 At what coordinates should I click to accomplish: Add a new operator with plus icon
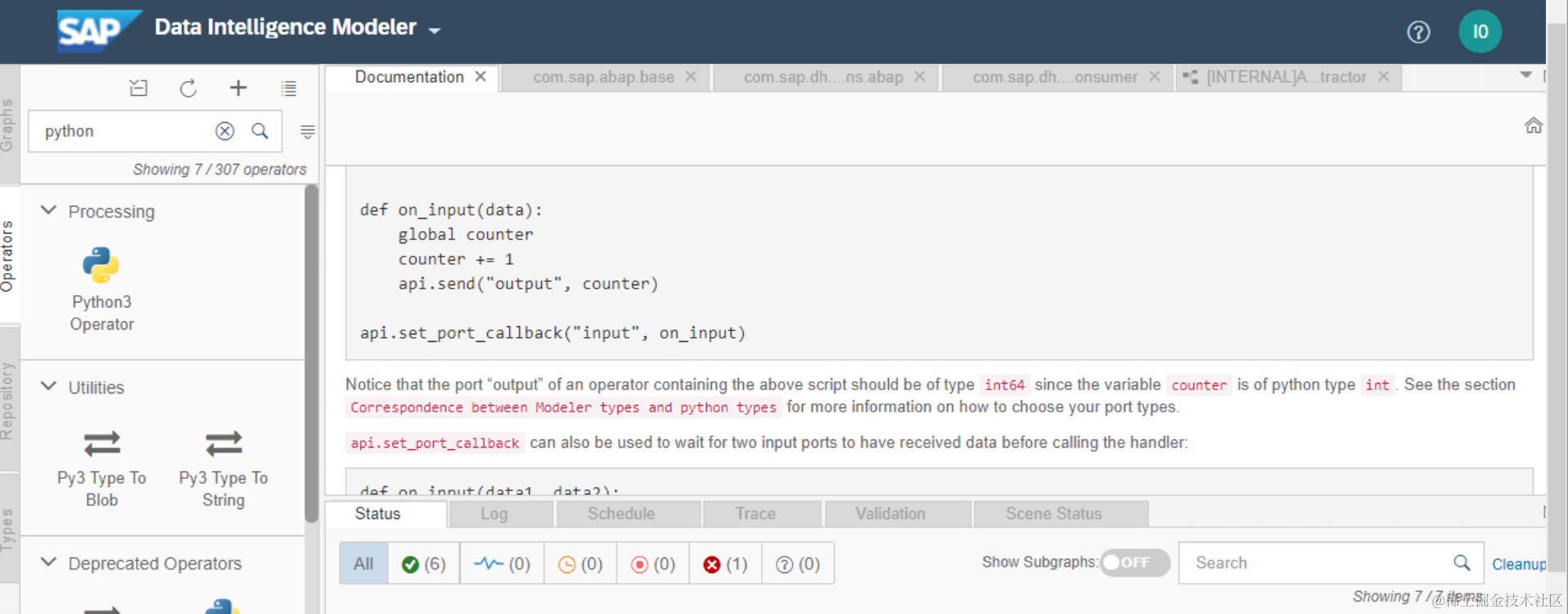click(239, 88)
